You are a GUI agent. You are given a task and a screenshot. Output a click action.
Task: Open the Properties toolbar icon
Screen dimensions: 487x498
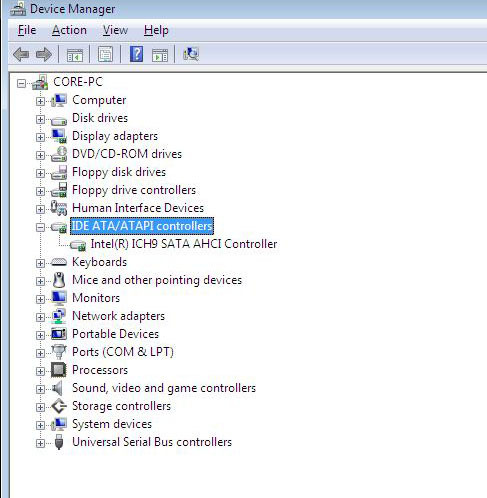tap(105, 54)
